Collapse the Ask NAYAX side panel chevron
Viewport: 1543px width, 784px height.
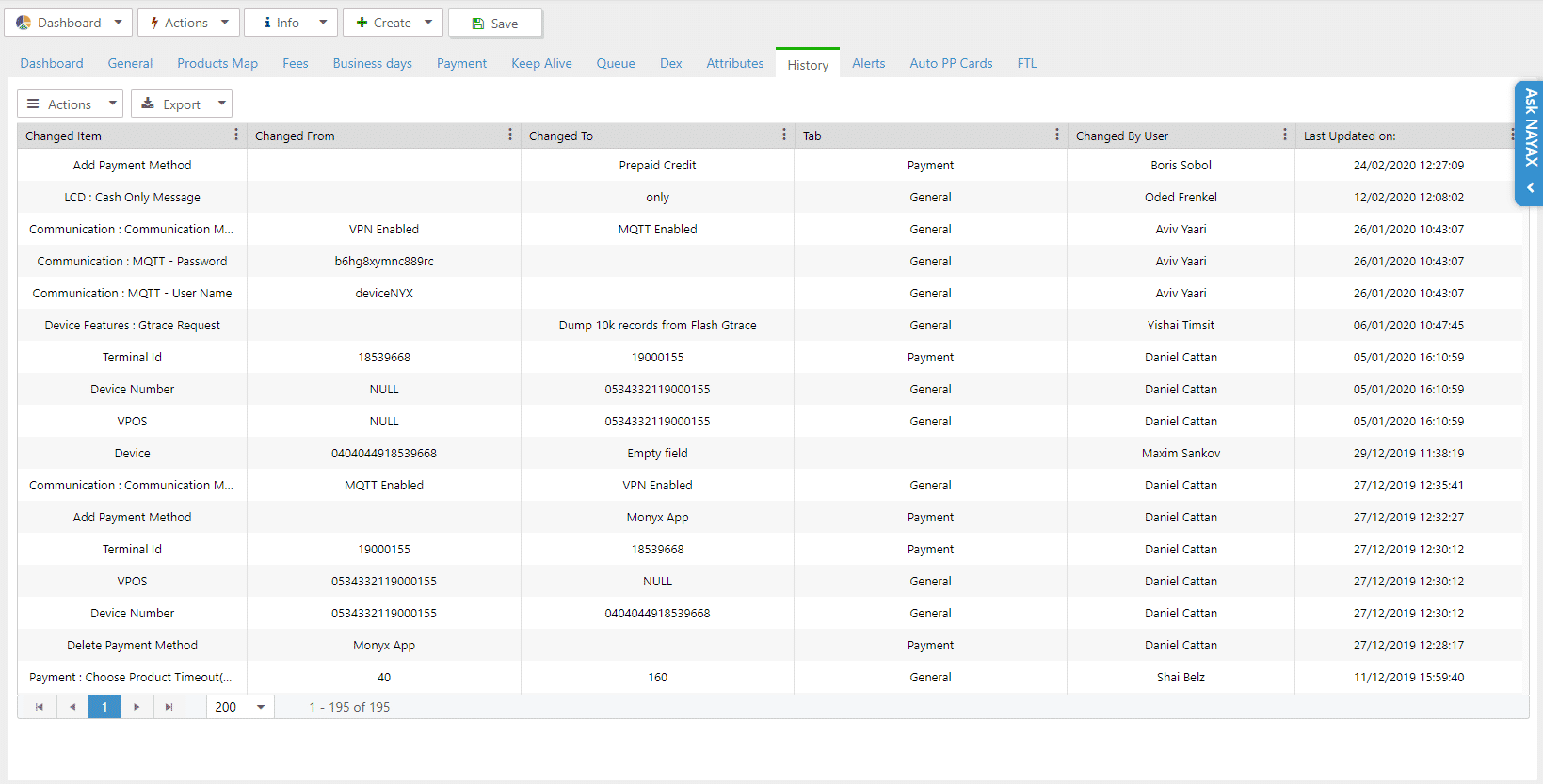(1531, 188)
